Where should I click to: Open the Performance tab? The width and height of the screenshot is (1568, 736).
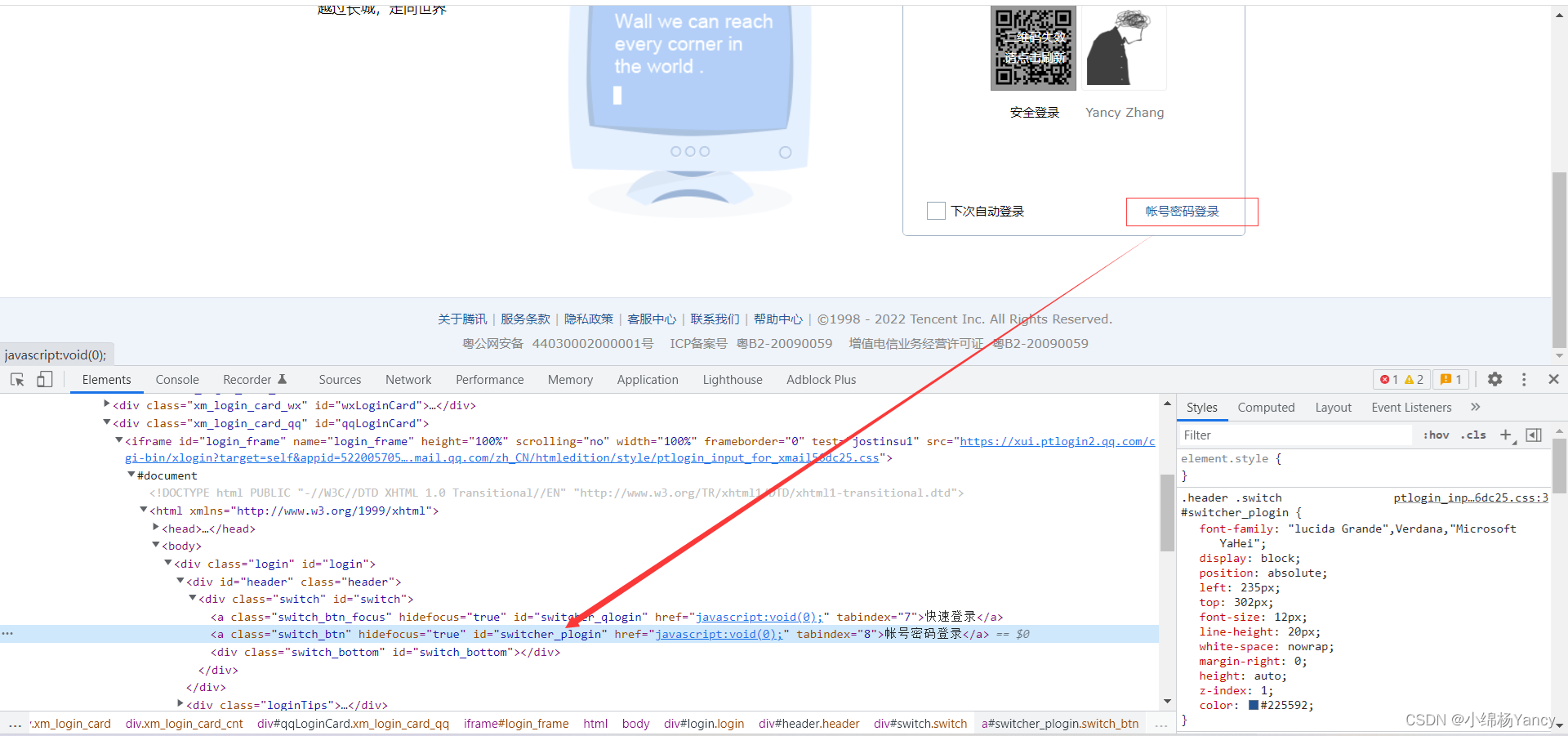click(x=490, y=380)
